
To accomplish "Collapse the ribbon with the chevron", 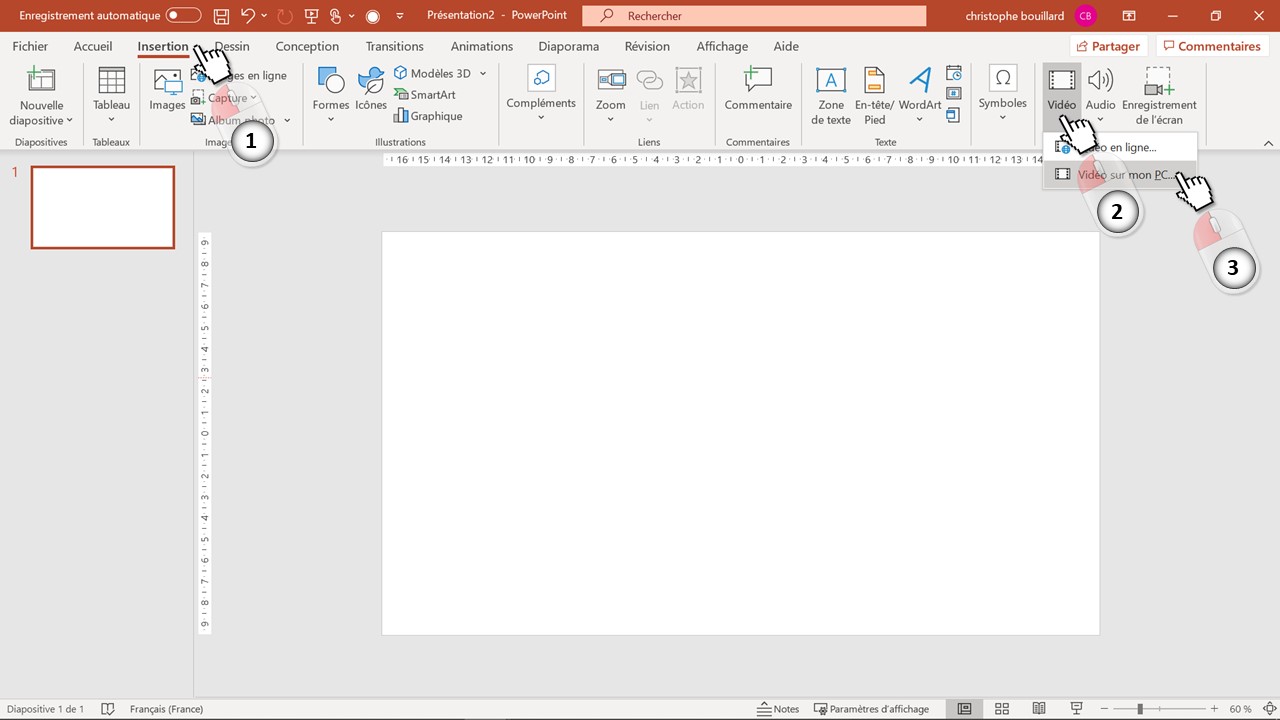I will [1268, 143].
